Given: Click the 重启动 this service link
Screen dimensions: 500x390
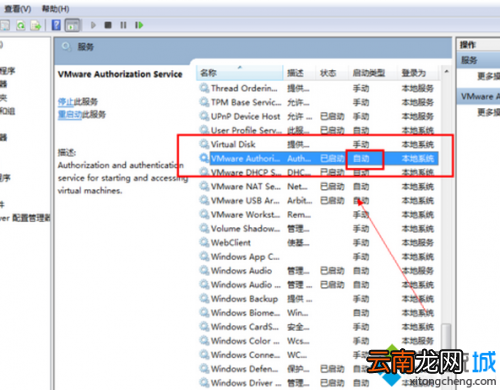Looking at the screenshot, I should coord(70,115).
